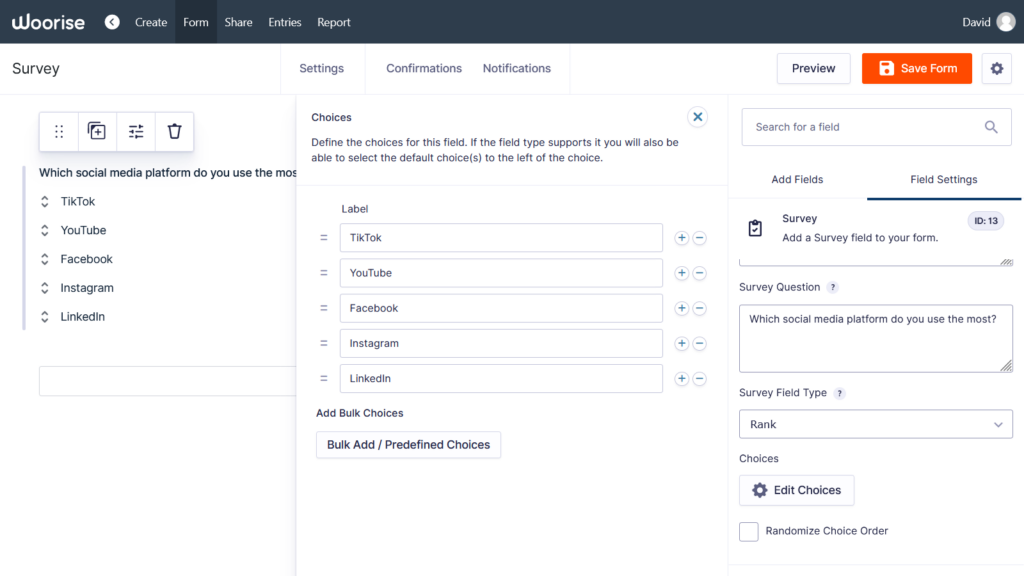Click Bulk Add / Predefined Choices
This screenshot has height=576, width=1024.
coord(408,445)
